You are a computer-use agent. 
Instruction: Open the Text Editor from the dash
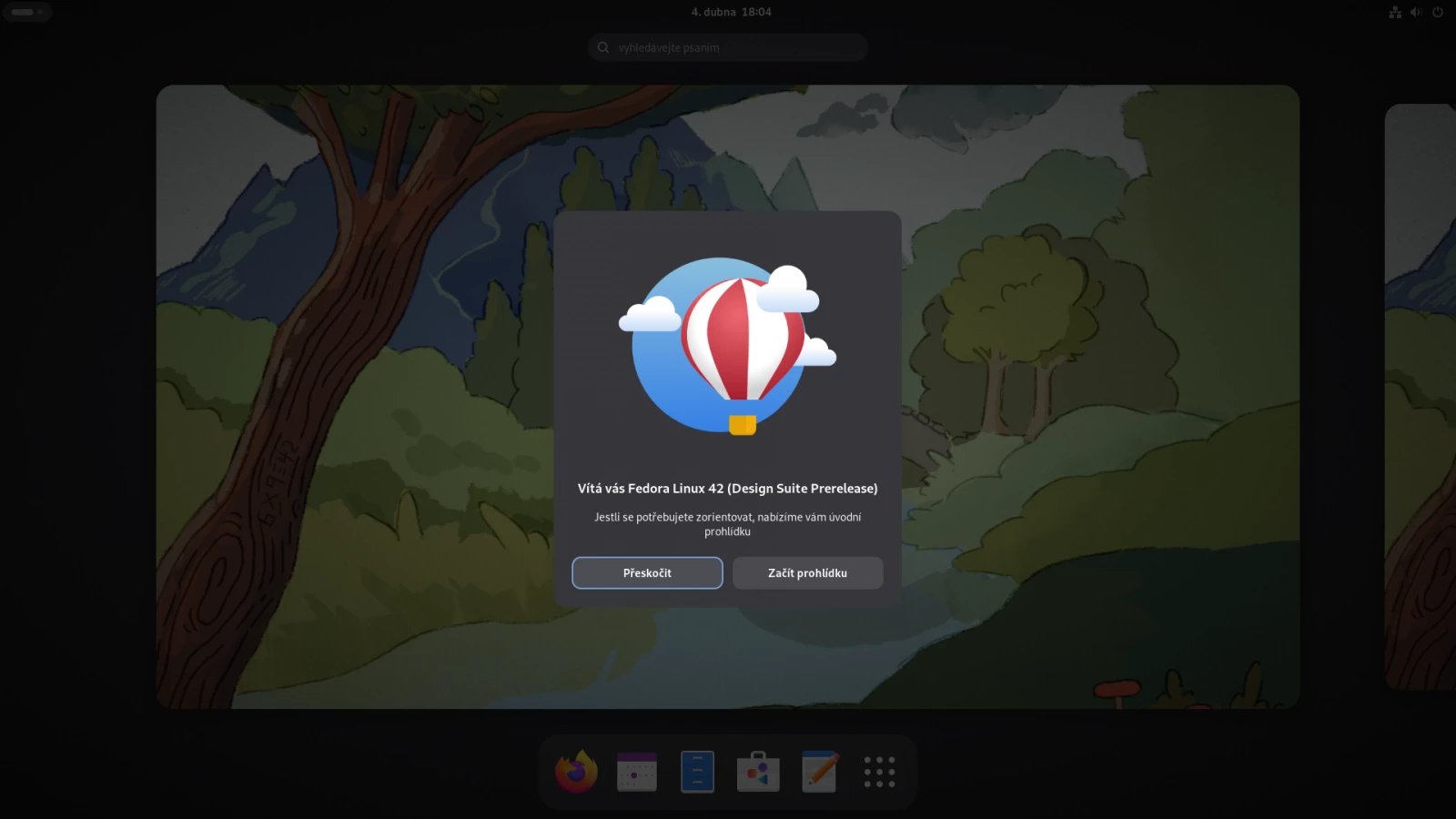click(x=819, y=772)
